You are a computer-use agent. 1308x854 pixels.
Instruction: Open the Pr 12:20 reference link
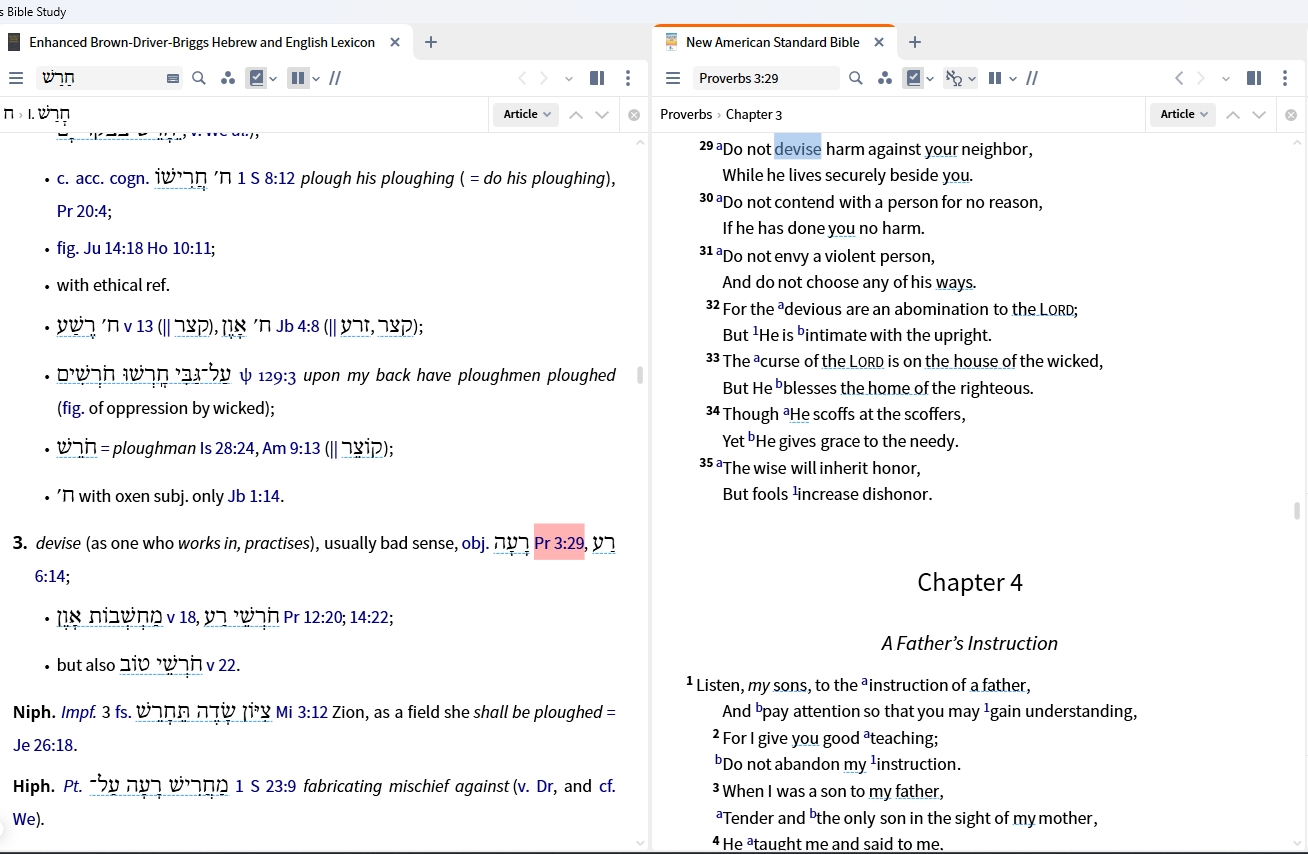pos(313,617)
